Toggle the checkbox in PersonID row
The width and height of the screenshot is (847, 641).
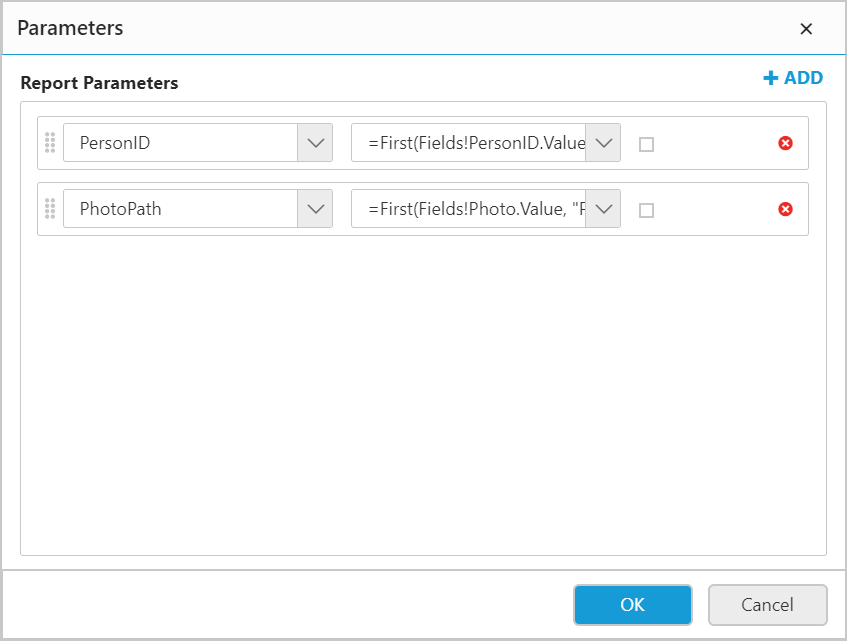[x=646, y=144]
